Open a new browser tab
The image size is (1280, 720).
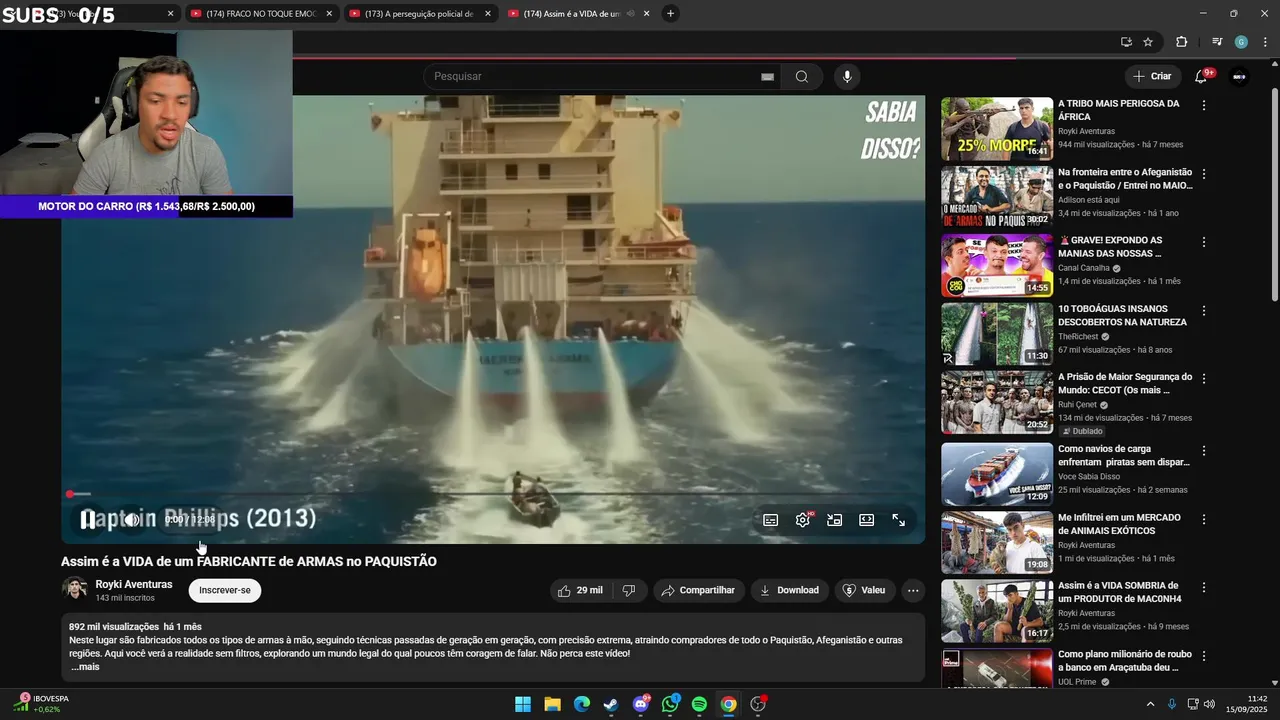pyautogui.click(x=671, y=14)
